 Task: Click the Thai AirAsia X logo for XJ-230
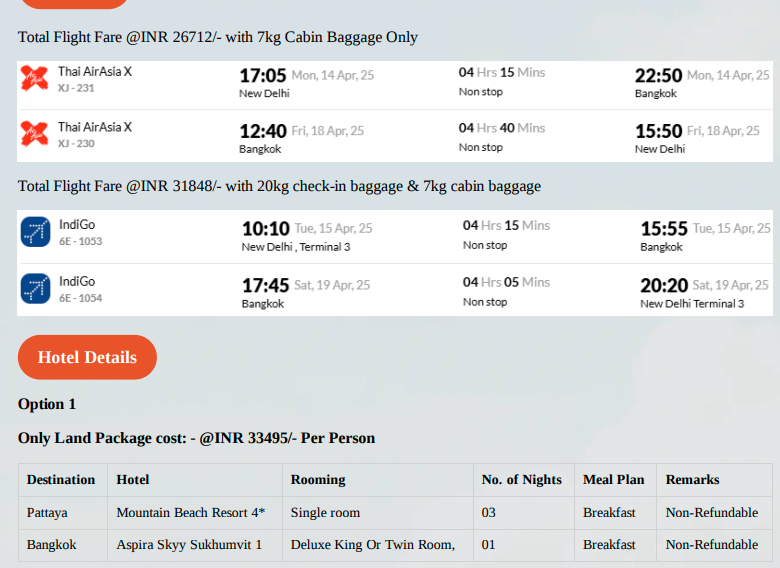click(x=35, y=134)
